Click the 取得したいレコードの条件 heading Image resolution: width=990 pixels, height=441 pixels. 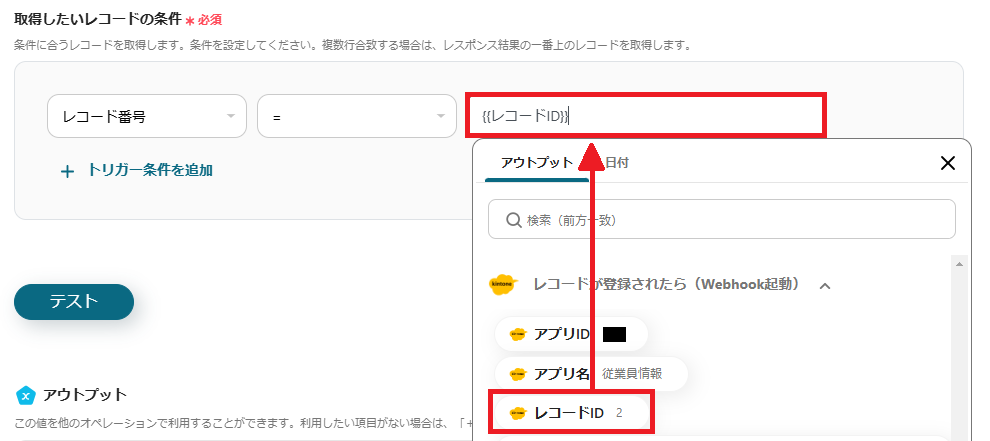98,19
